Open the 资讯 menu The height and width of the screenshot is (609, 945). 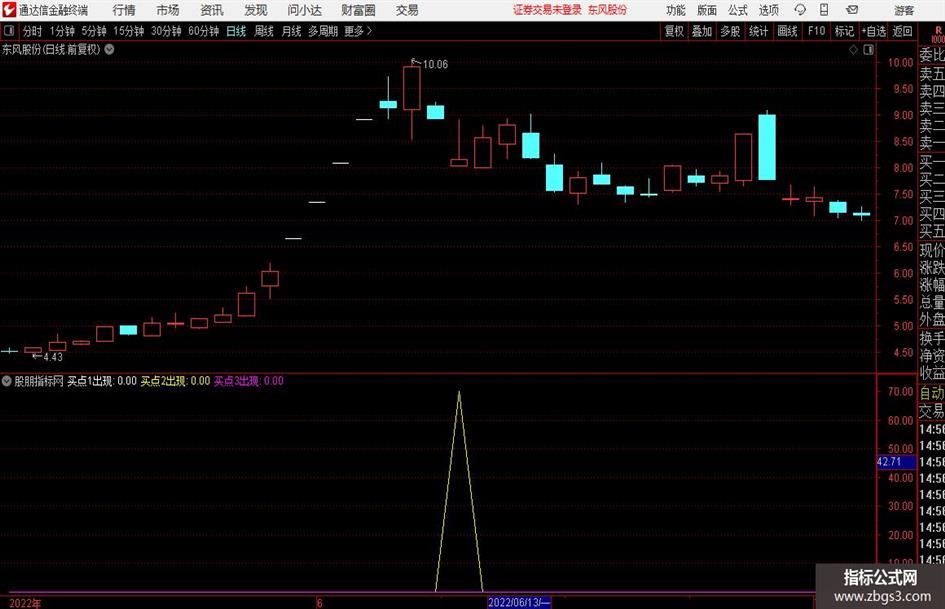[212, 10]
